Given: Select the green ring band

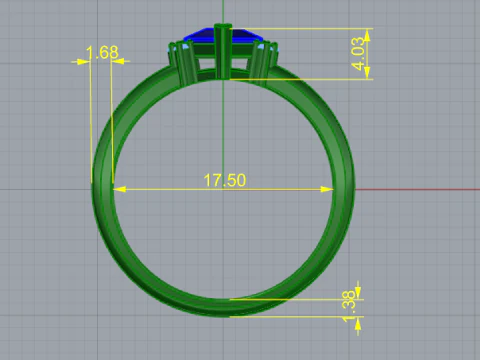Looking at the screenshot, I should [343, 190].
